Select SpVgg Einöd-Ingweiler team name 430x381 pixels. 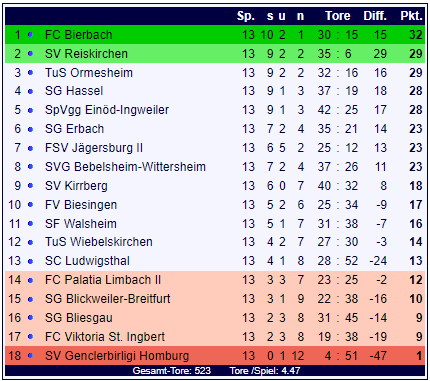pyautogui.click(x=107, y=110)
